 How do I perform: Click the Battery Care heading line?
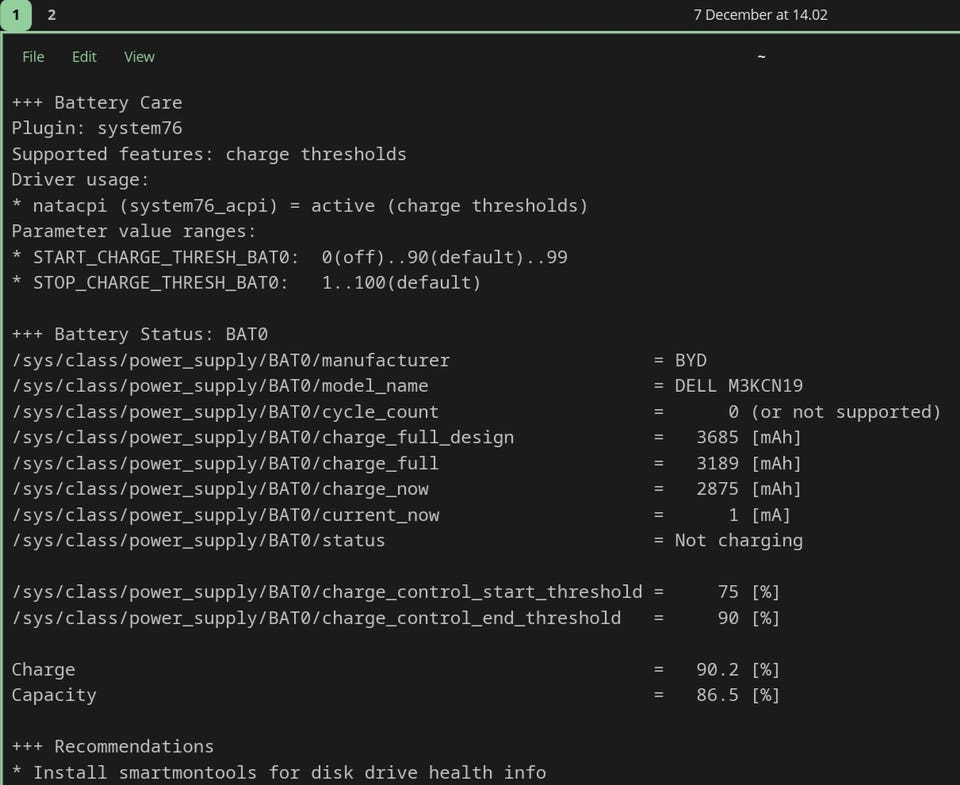(x=97, y=103)
